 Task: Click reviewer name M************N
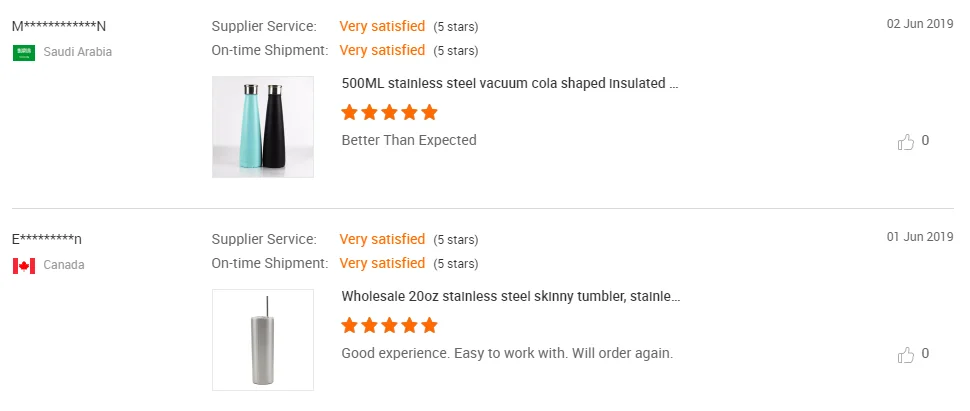(x=59, y=27)
